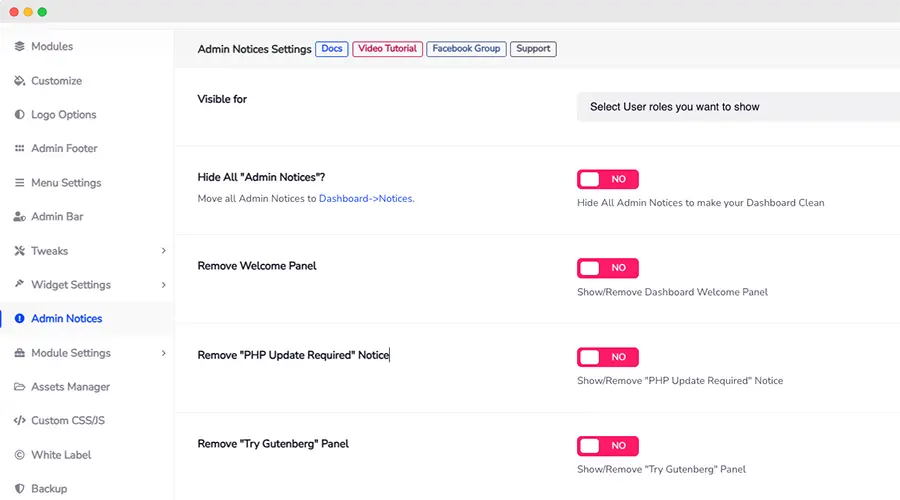Open the White Label menu item
Viewport: 900px width, 500px height.
pos(60,455)
